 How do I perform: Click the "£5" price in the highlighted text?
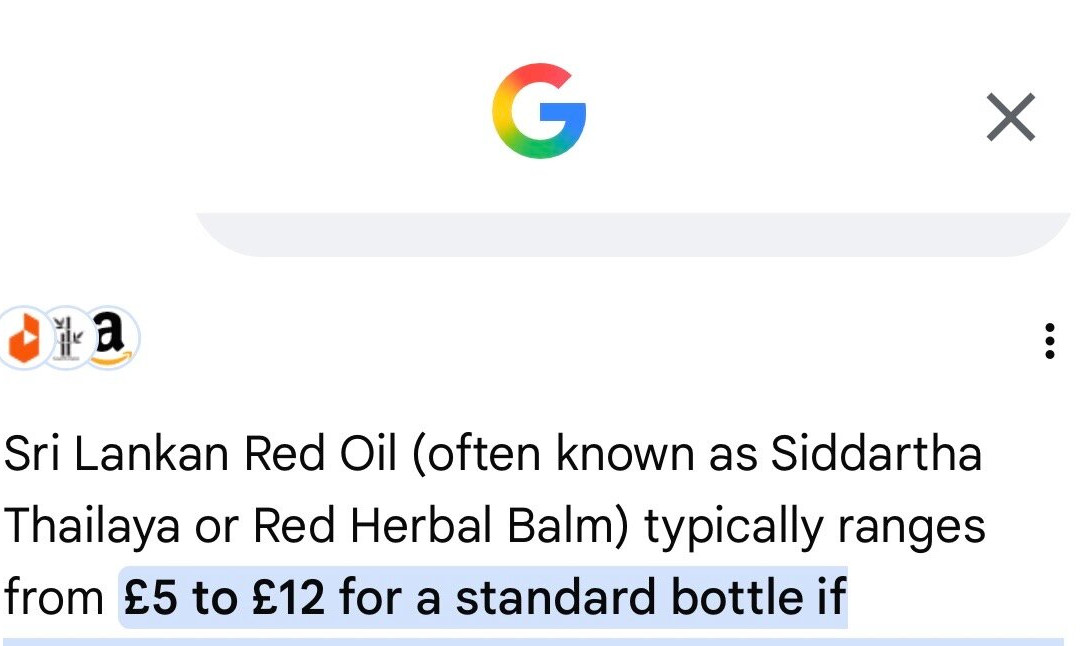pyautogui.click(x=150, y=597)
